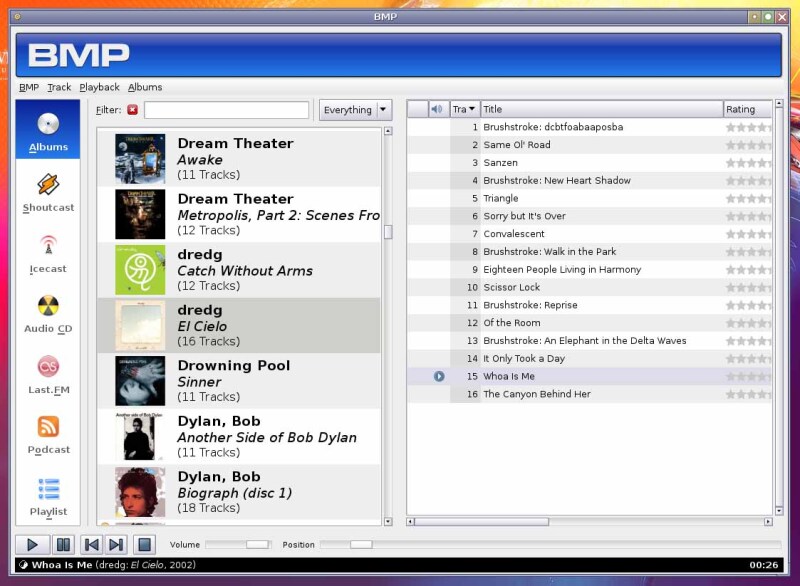Select the Catch Without Arms album cover
Screen dimensions: 800x586
tap(140, 270)
